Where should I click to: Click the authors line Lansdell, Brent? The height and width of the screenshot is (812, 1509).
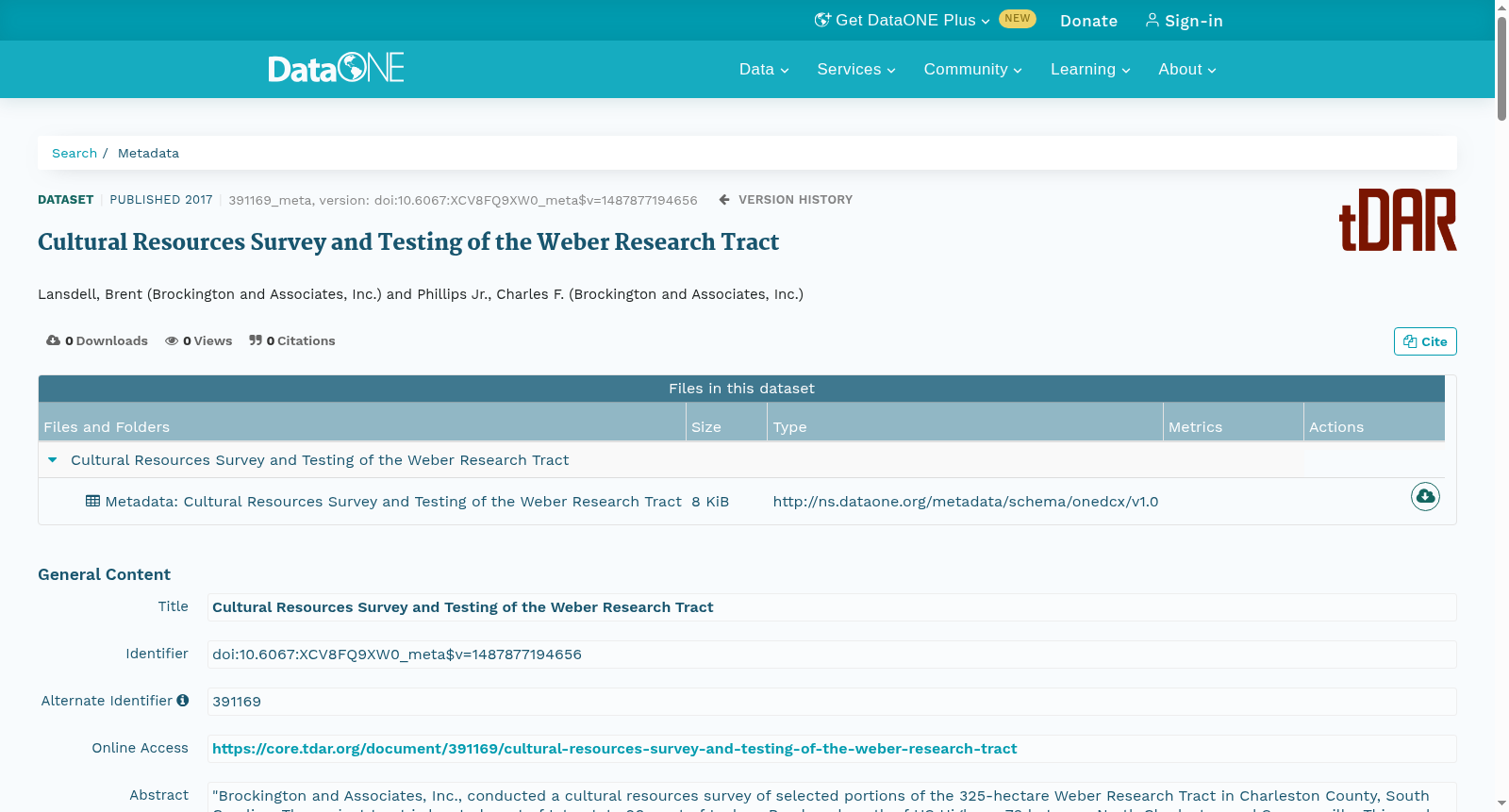421,294
